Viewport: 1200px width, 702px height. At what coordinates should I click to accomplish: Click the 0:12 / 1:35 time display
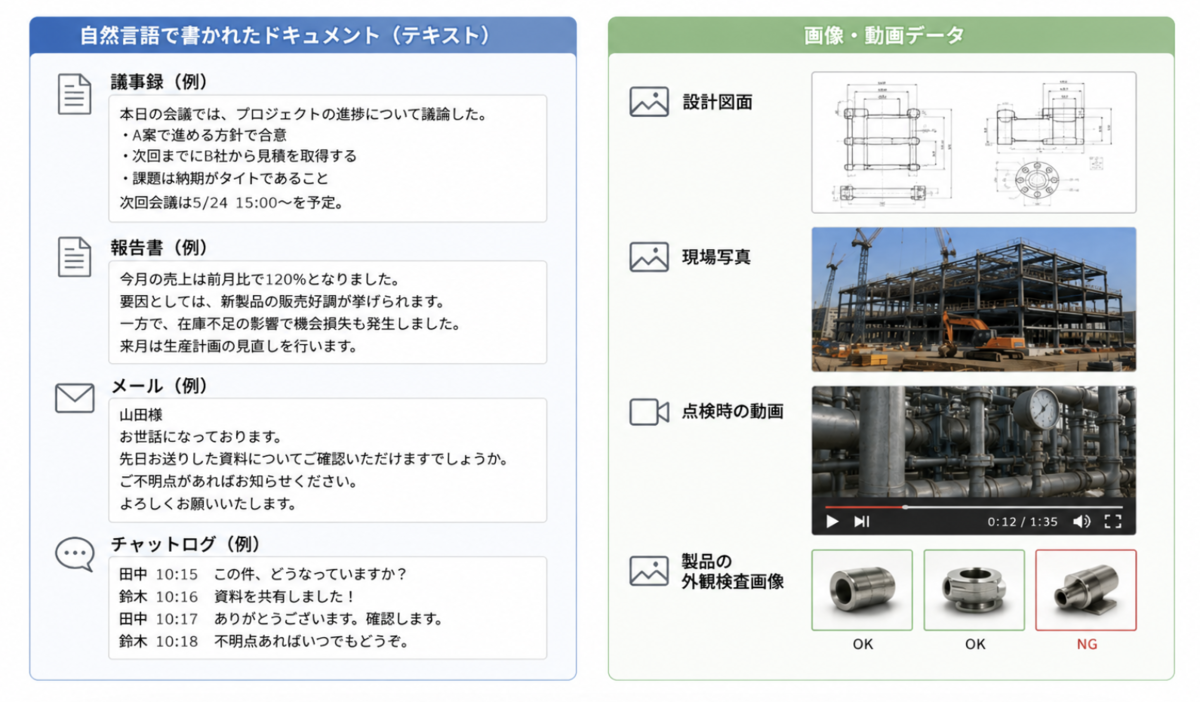(x=1022, y=521)
